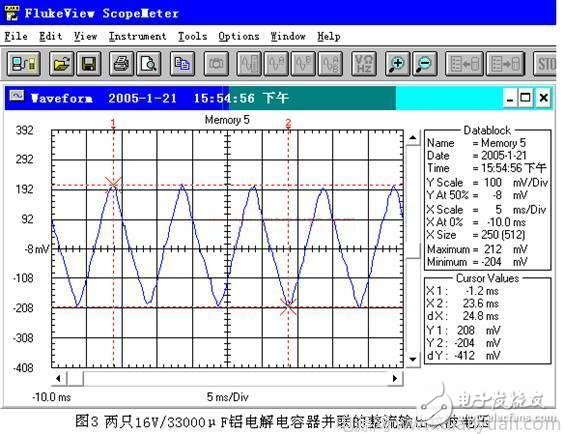Click the Minimum -204 mV value
Viewport: 564px width, 434px height.
click(x=505, y=262)
